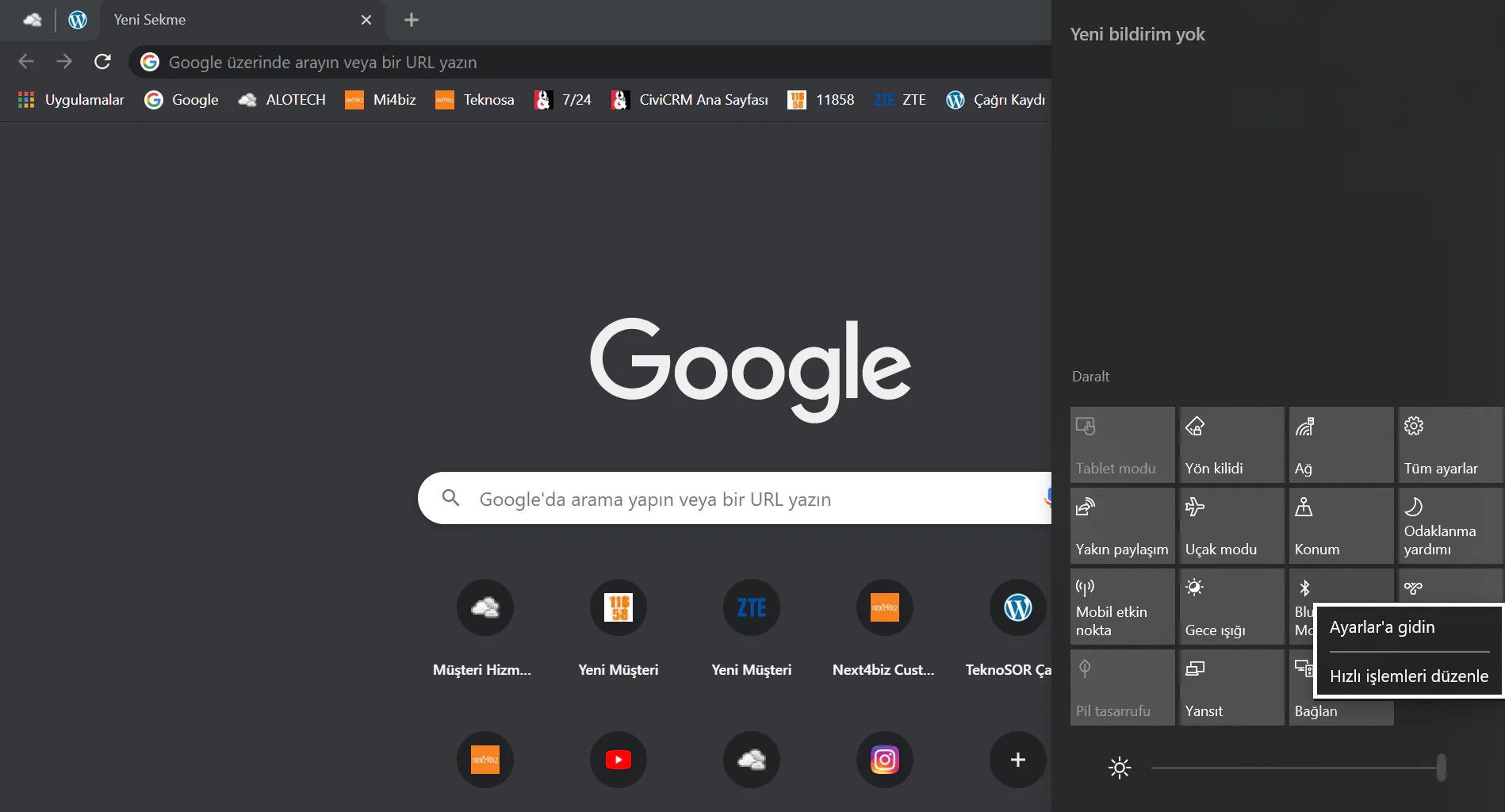
Task: Enable Mobil etkin nokta tile
Action: point(1121,607)
